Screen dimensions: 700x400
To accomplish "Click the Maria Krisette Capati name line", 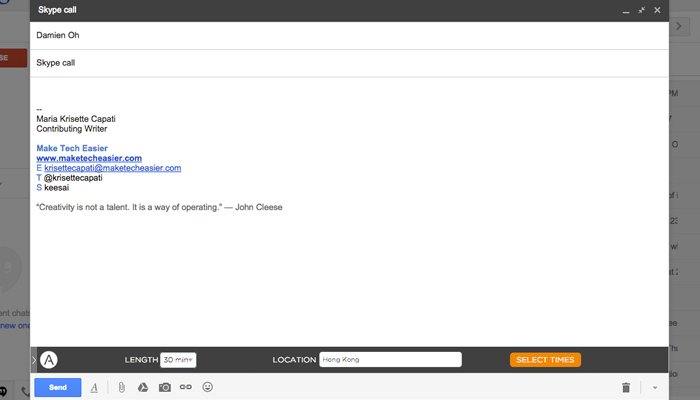I will coord(76,119).
